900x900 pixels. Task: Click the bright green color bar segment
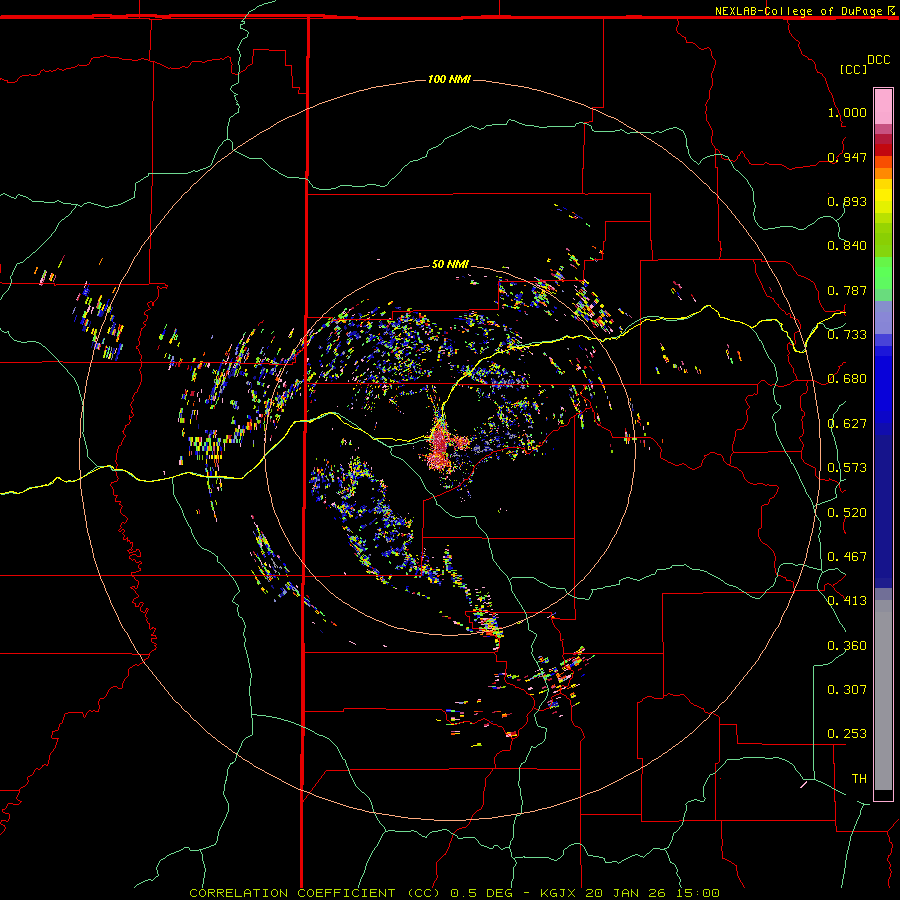883,273
